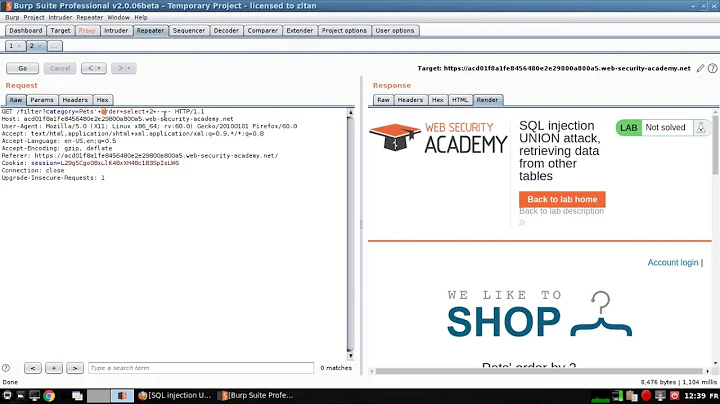Click the Firefox SQL injection taskbar entry

tap(174, 395)
